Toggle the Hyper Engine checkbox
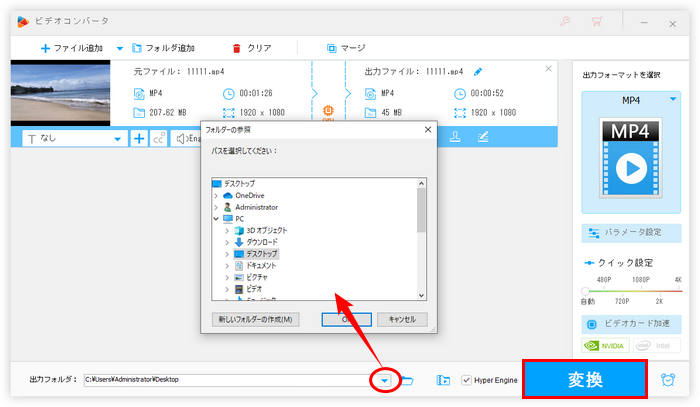The height and width of the screenshot is (407, 700). 467,380
